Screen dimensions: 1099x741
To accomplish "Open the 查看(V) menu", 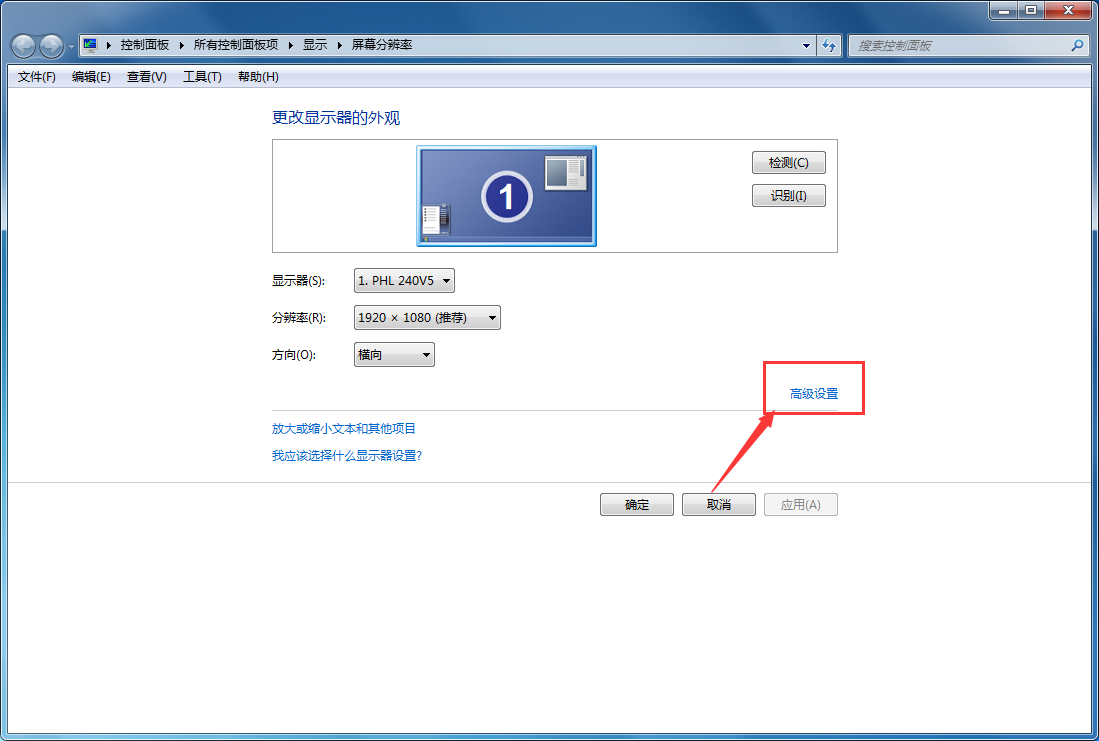I will point(146,77).
